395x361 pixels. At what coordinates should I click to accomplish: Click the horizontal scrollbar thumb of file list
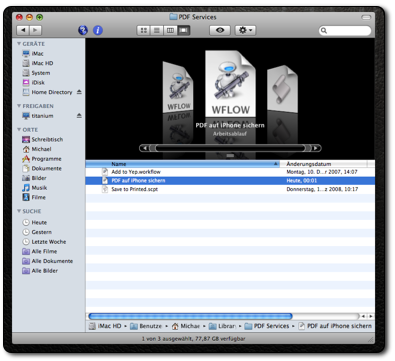click(x=190, y=316)
